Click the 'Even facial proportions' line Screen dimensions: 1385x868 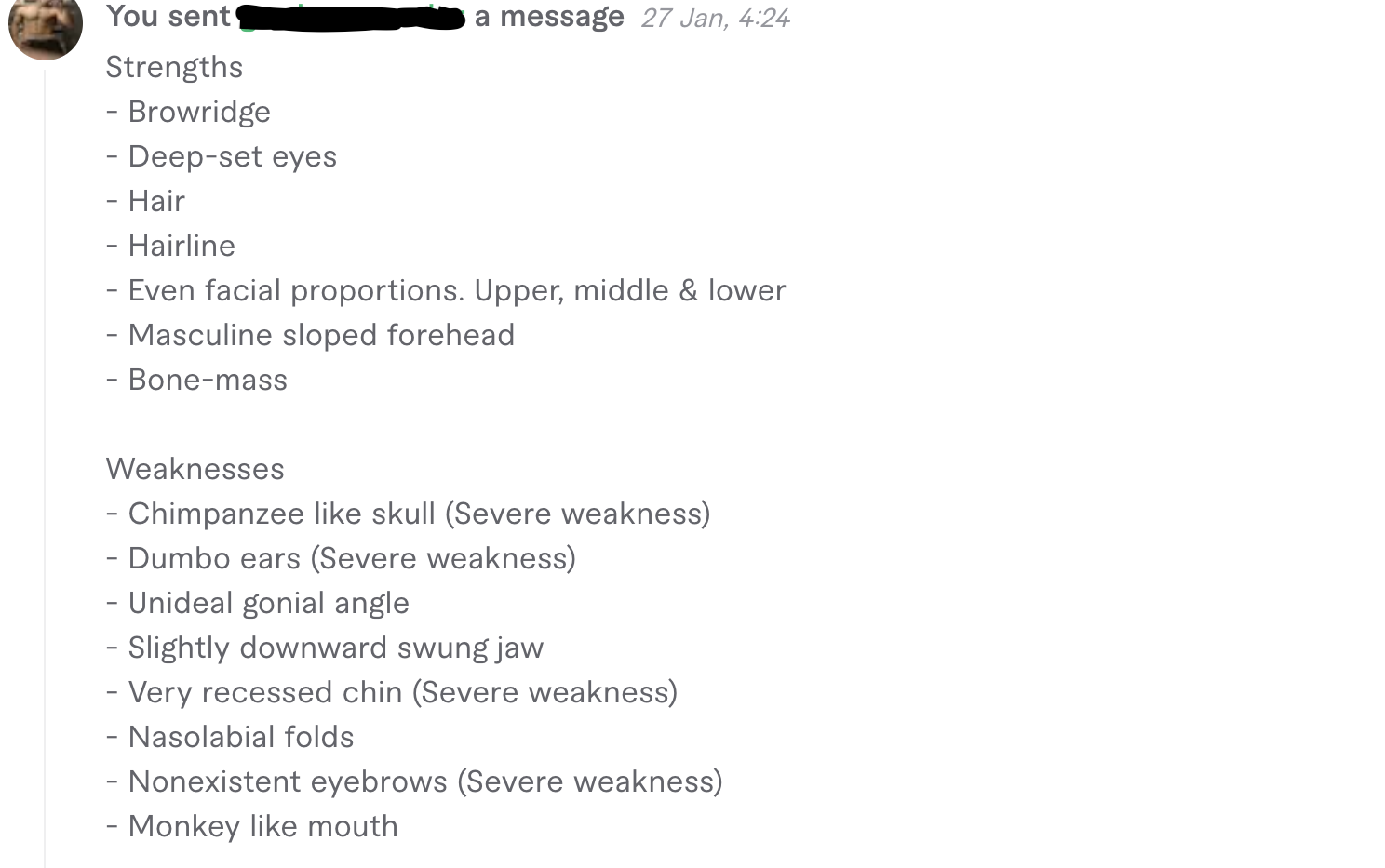446,290
